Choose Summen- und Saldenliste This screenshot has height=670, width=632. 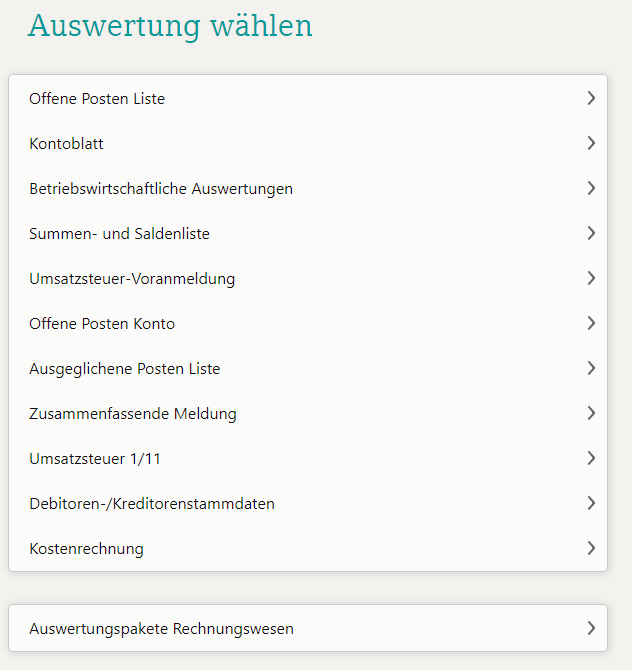tap(120, 234)
